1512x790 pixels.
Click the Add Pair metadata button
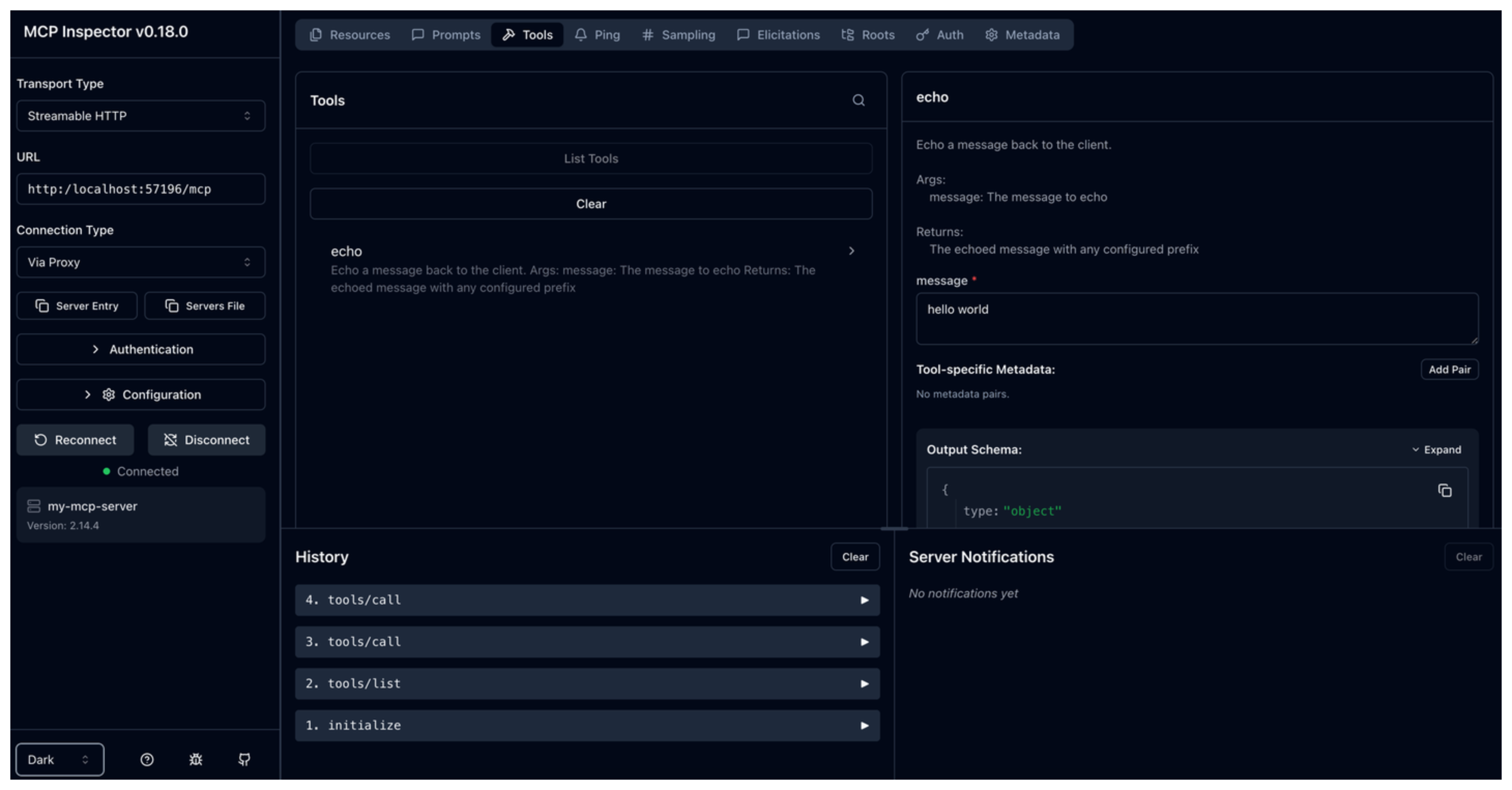1449,369
